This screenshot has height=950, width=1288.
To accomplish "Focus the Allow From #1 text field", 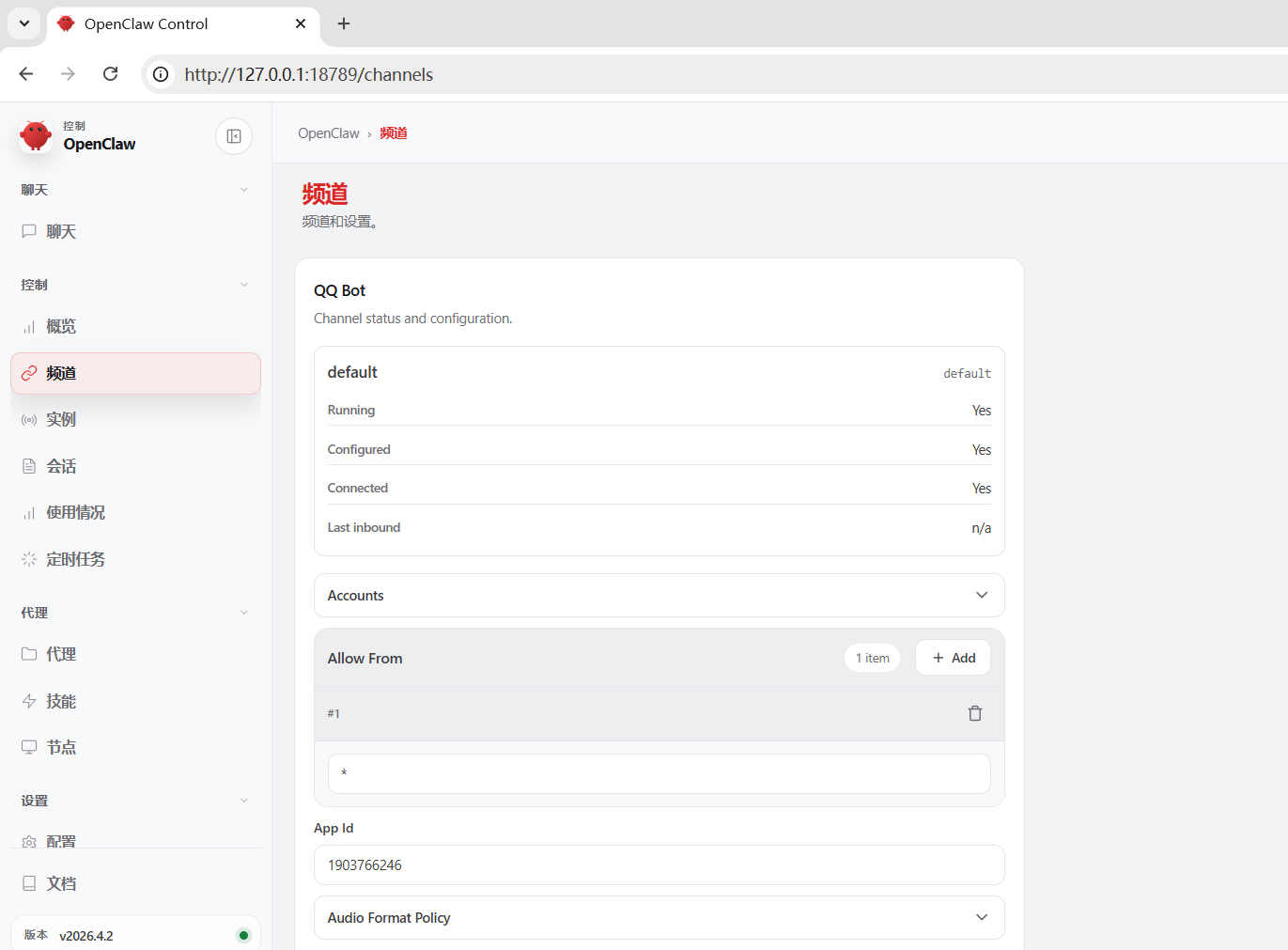I will click(x=659, y=773).
